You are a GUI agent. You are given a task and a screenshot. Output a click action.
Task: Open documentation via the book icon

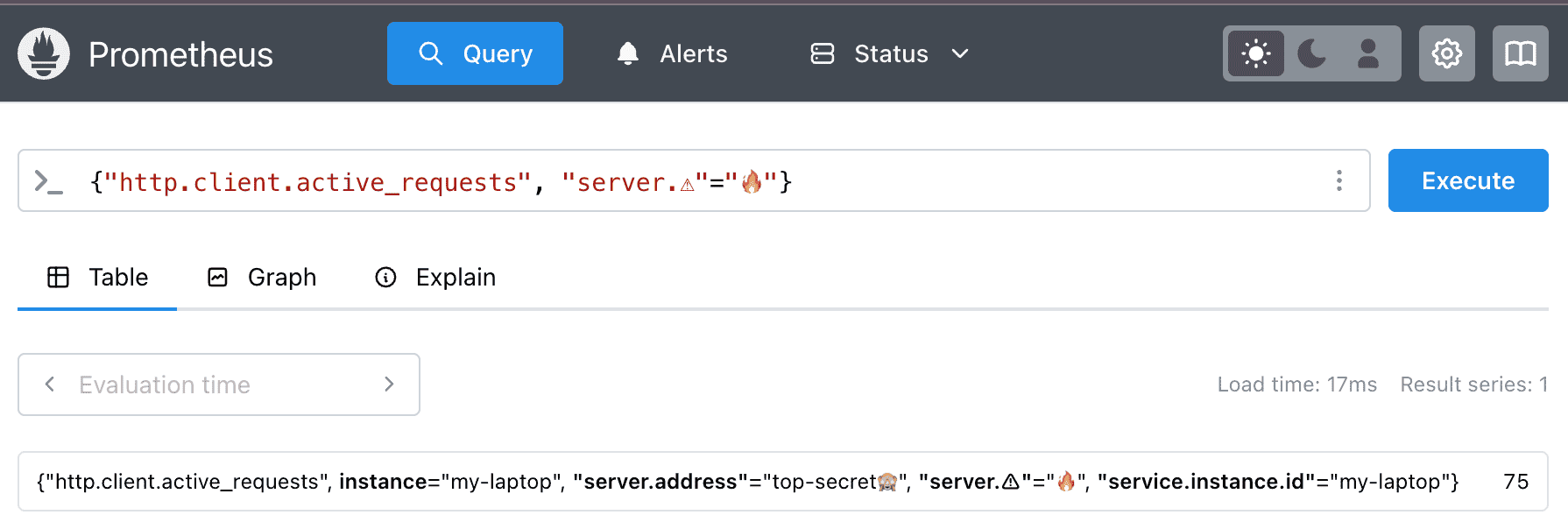tap(1520, 54)
